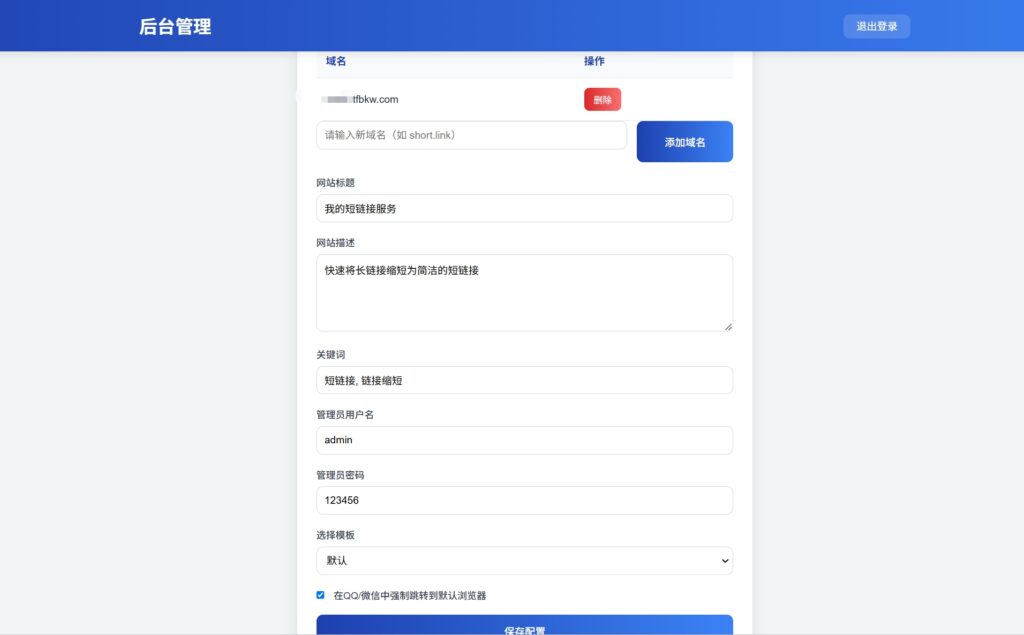Click the admin username field
1024x635 pixels.
click(524, 440)
